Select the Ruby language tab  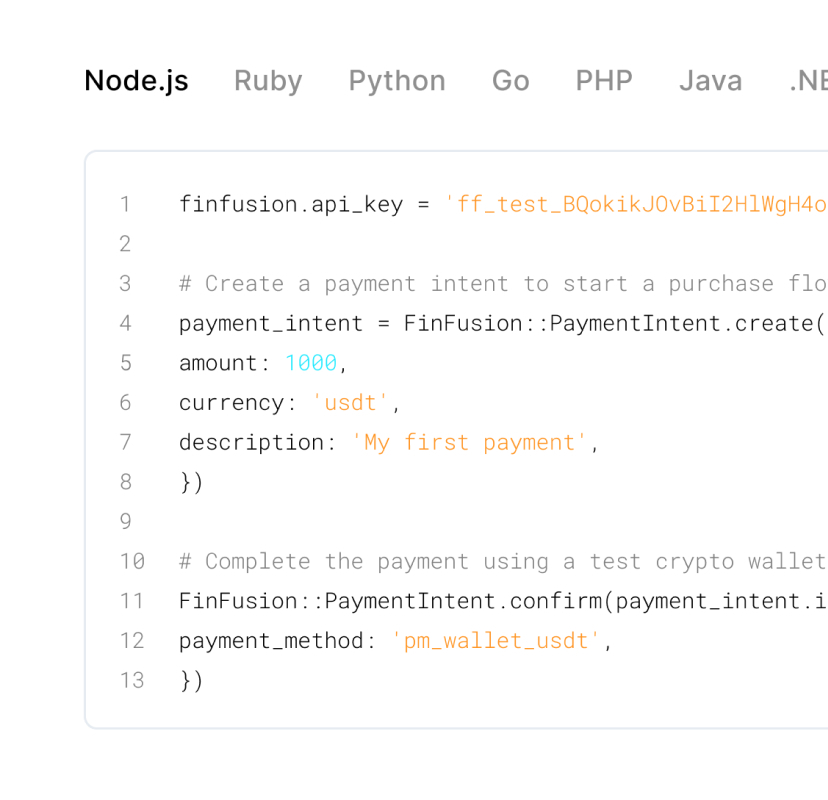pos(268,81)
